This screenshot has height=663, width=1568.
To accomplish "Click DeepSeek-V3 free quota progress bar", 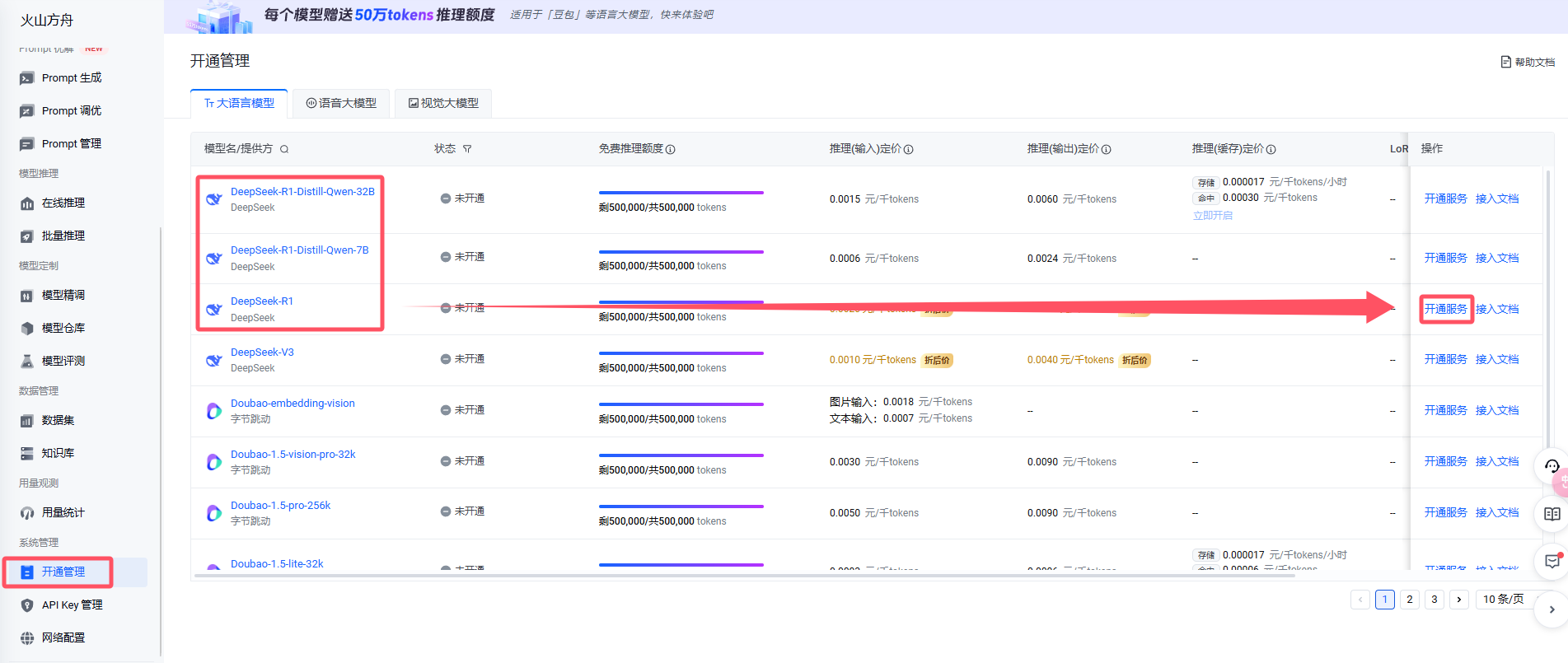I will (681, 353).
